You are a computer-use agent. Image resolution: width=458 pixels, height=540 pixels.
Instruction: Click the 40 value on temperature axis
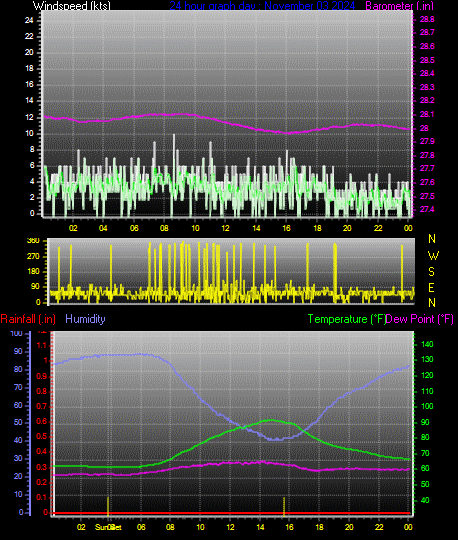(425, 500)
